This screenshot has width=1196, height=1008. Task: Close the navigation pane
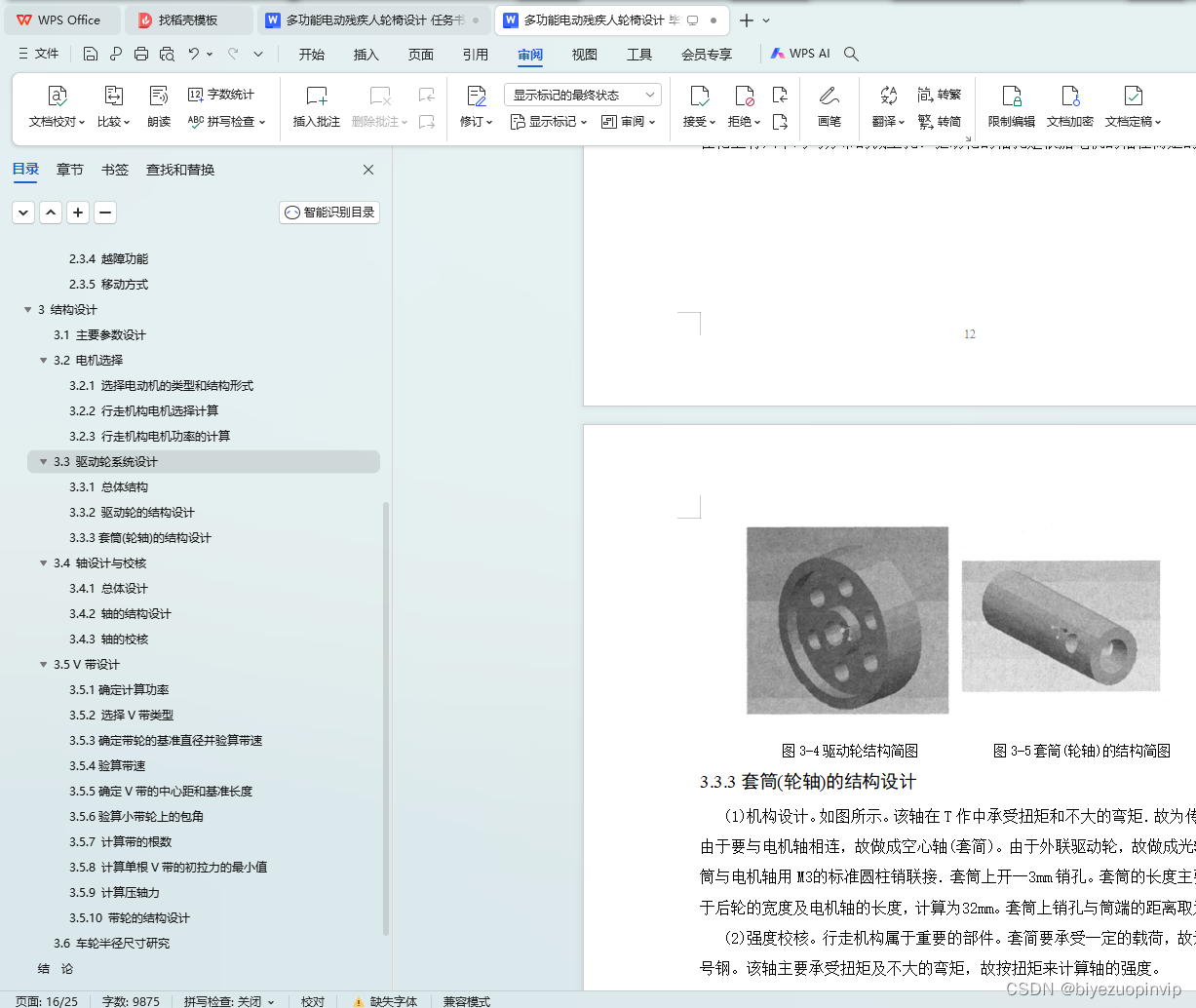click(x=368, y=170)
